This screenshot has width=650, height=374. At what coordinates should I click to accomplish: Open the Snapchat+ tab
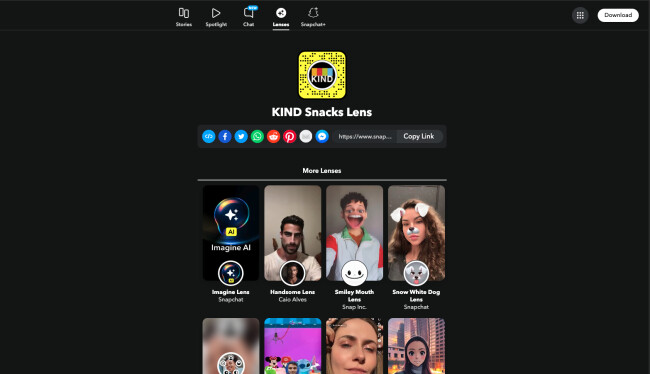click(x=313, y=17)
